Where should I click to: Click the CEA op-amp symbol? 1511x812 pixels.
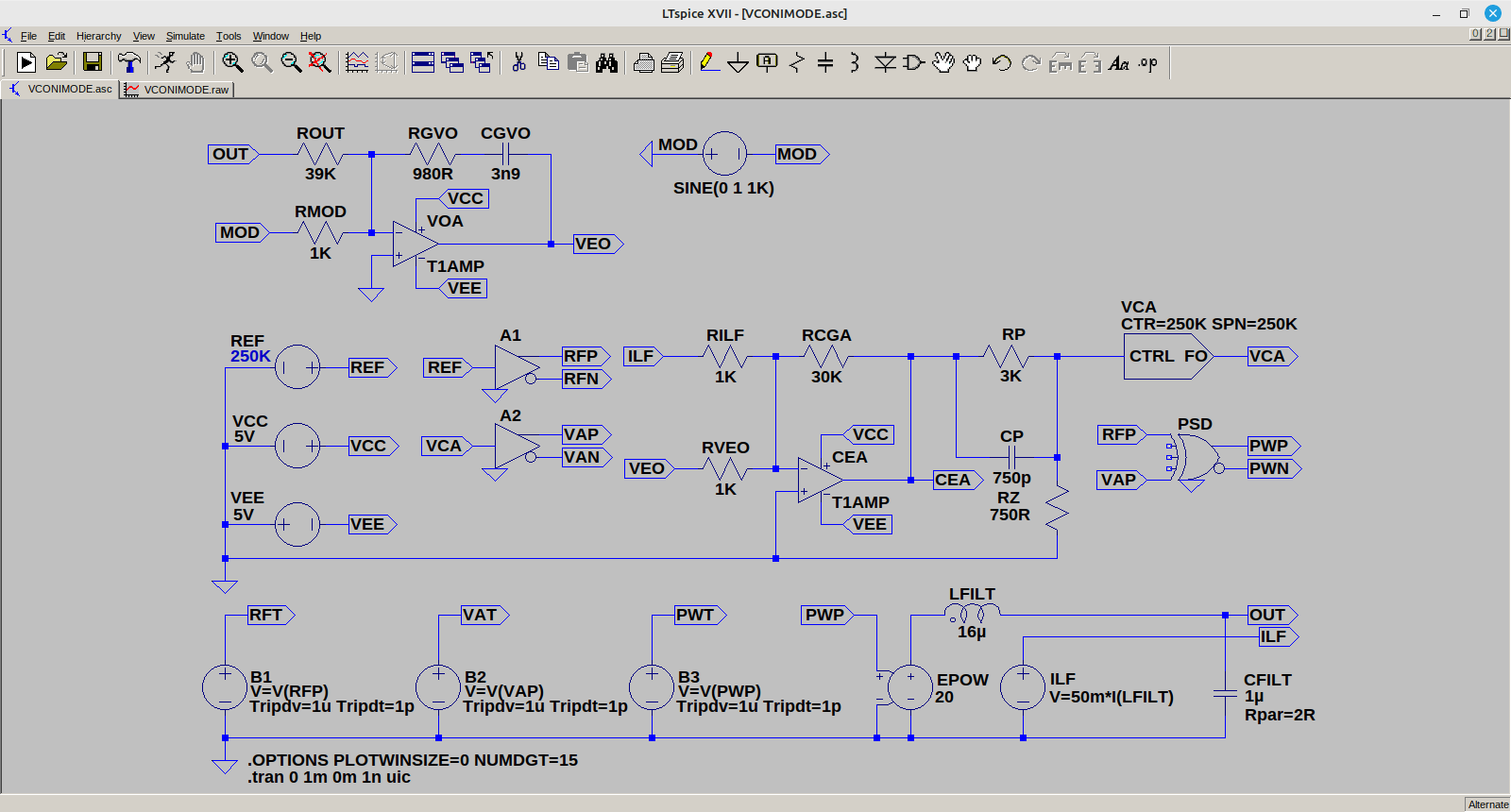(820, 480)
